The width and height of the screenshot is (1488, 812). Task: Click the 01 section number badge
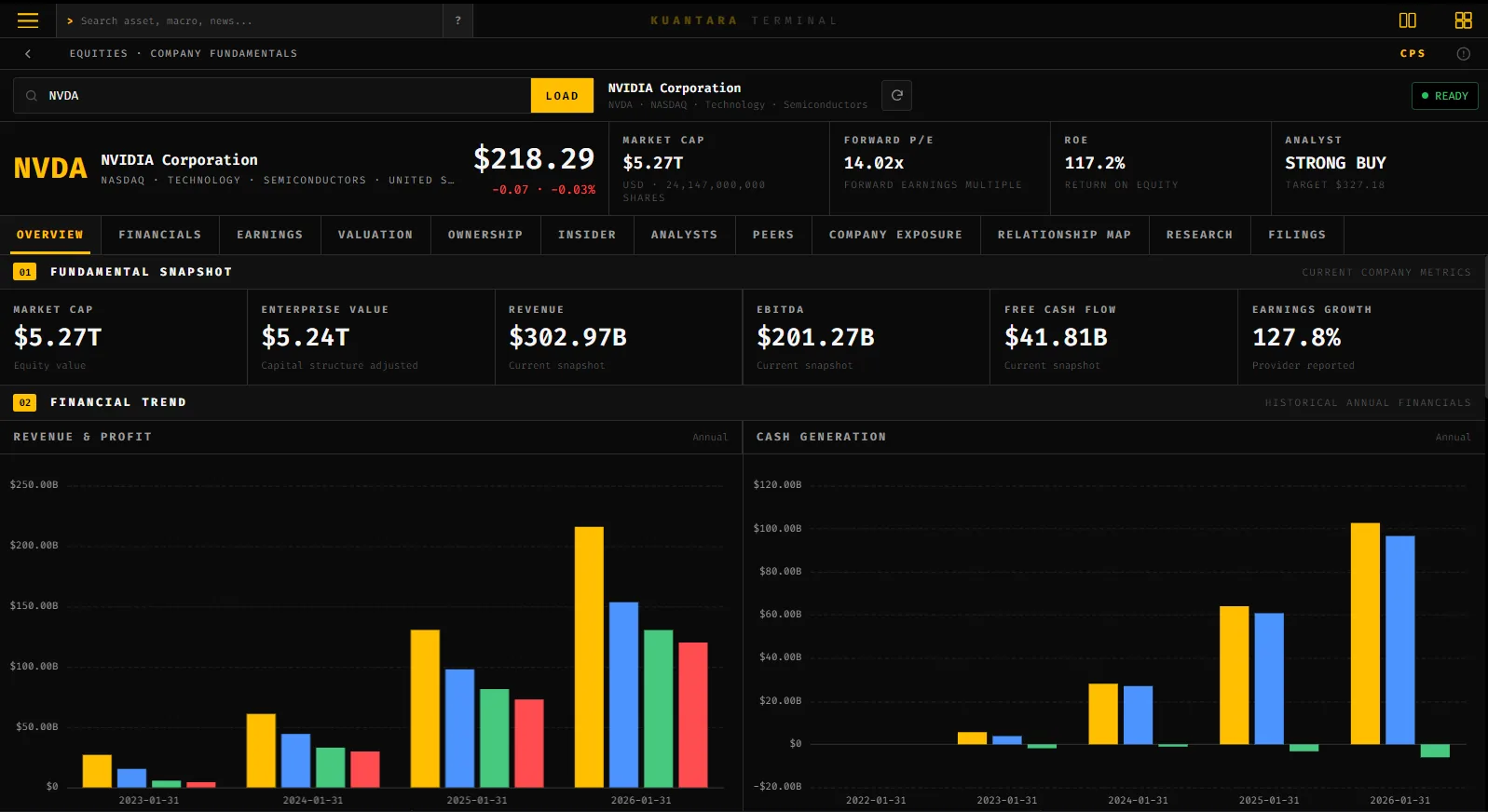pos(25,272)
